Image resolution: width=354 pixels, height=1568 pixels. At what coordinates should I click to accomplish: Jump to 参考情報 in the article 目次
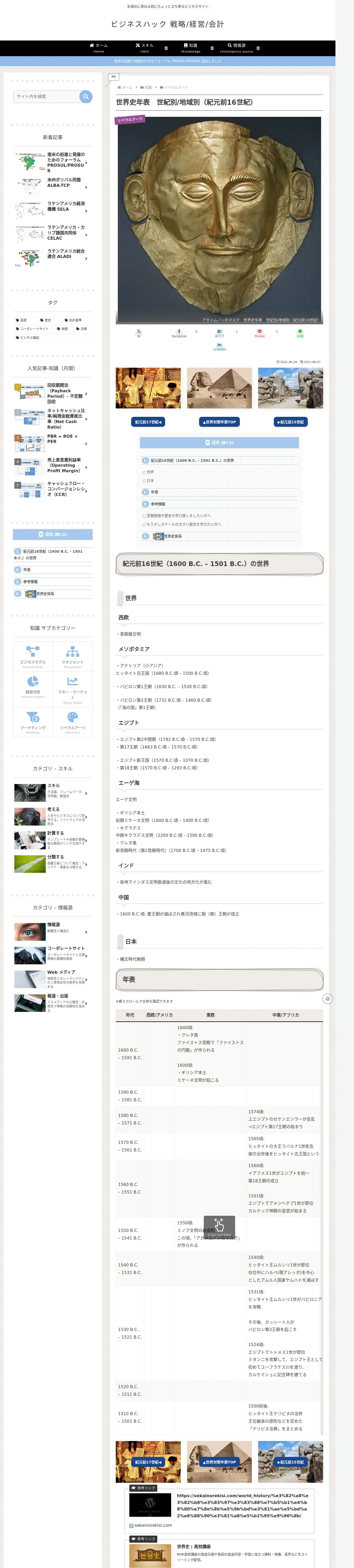(158, 504)
